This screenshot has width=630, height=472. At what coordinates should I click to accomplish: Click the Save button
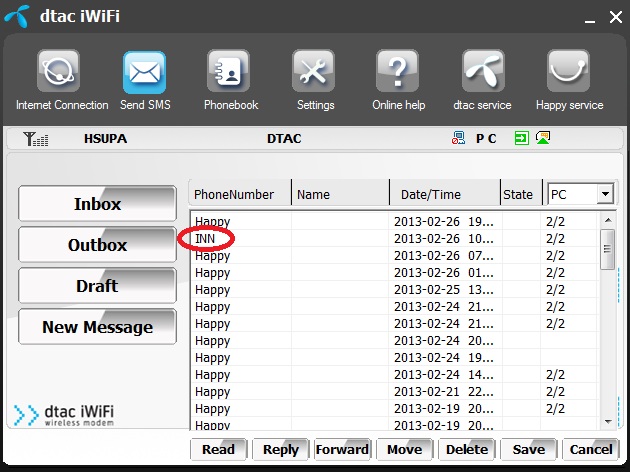529,449
